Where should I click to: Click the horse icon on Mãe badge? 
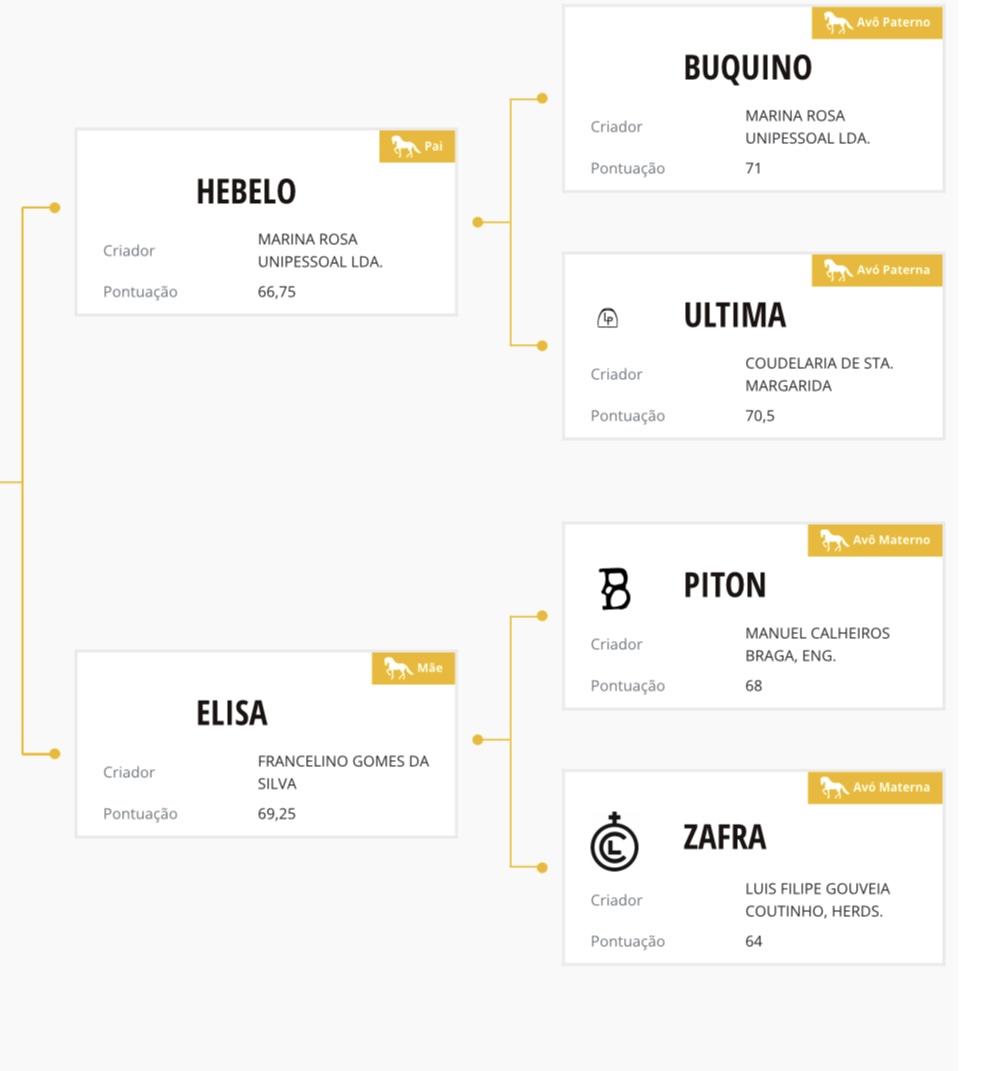coord(398,668)
